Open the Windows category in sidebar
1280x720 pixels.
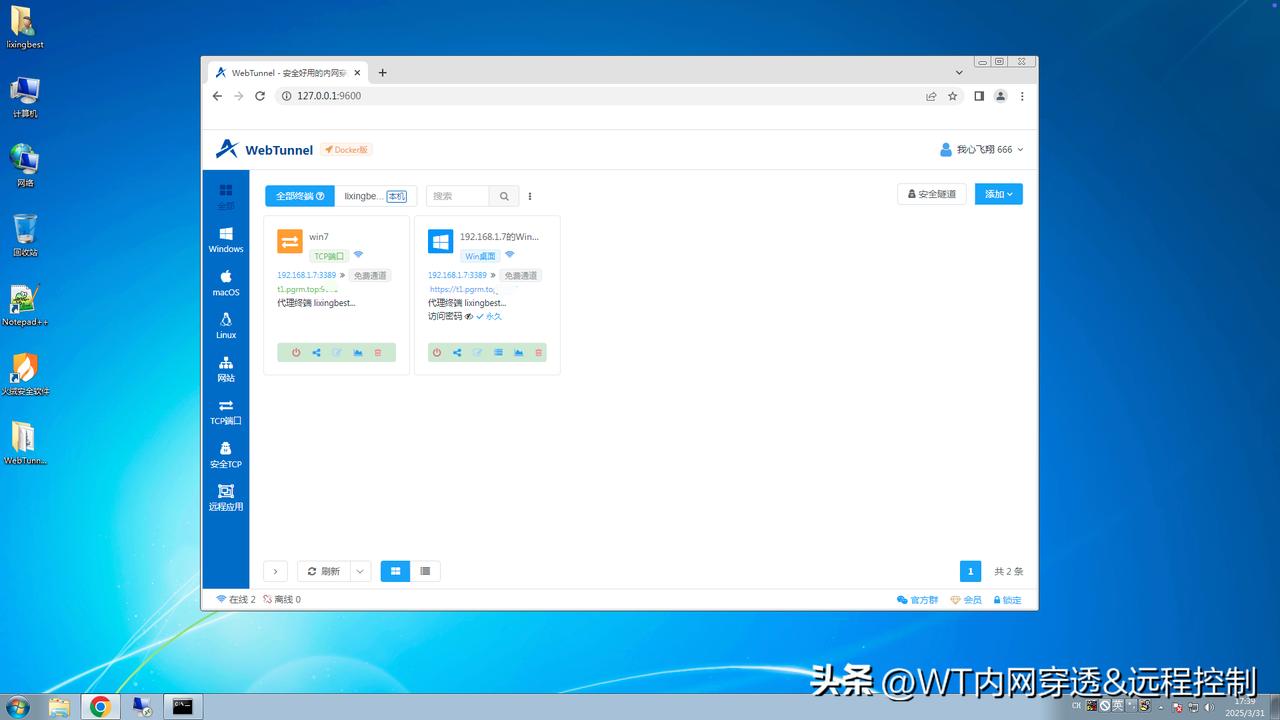(x=226, y=240)
